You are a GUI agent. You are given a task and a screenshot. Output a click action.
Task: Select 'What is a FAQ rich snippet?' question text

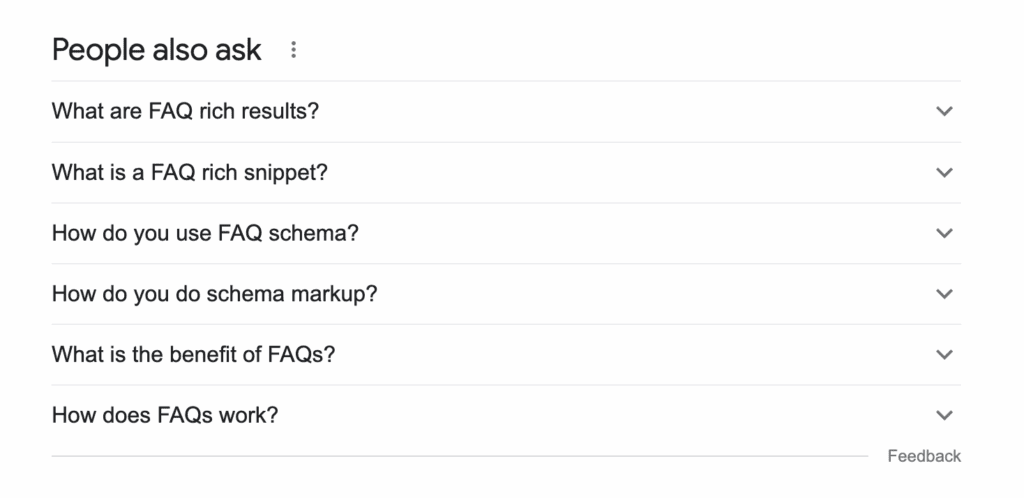[190, 172]
